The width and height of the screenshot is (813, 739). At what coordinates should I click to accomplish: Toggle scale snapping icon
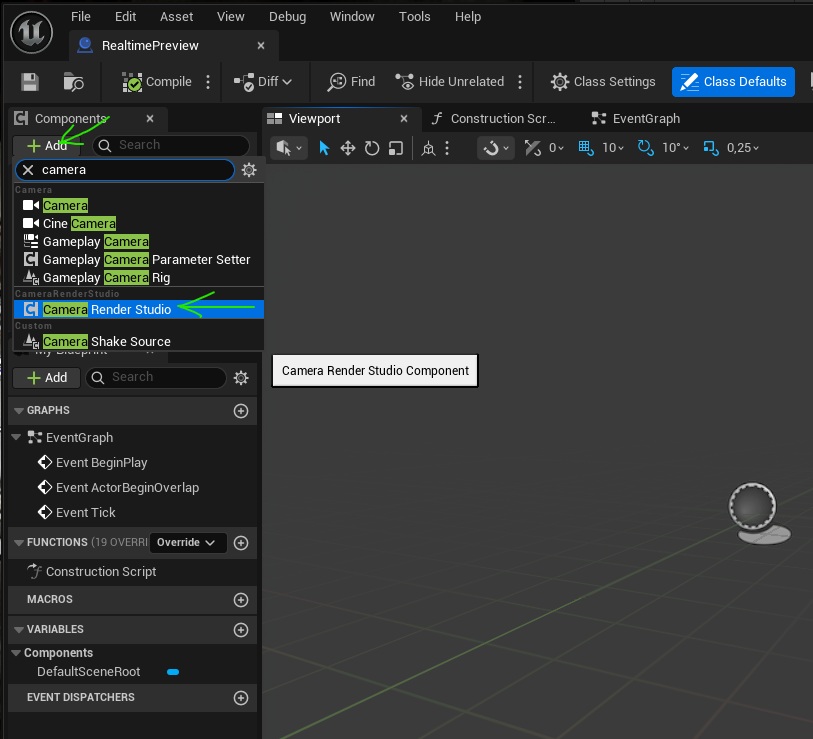click(710, 148)
